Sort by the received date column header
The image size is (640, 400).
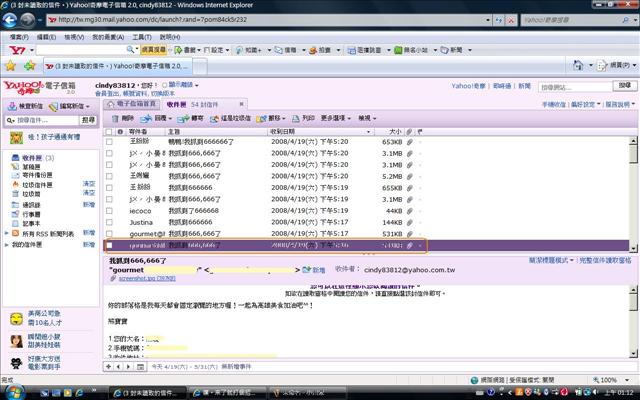coord(320,132)
